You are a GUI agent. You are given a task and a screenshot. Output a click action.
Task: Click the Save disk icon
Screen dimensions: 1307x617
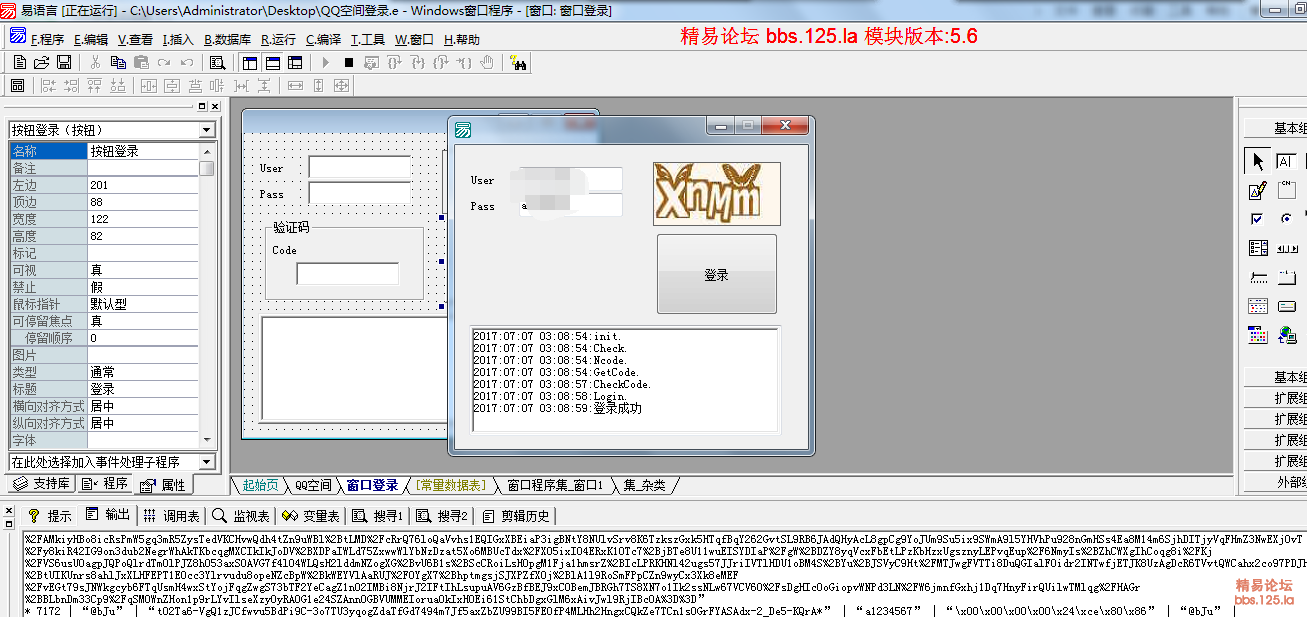coord(64,62)
